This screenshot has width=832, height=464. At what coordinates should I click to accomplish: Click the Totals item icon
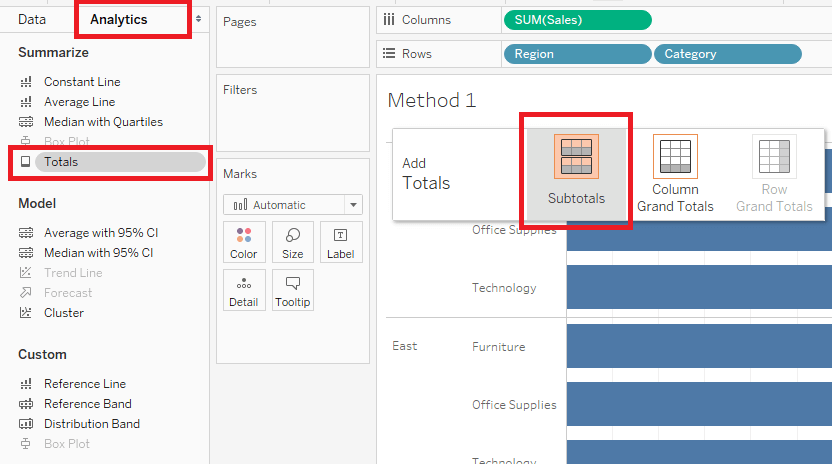point(25,161)
